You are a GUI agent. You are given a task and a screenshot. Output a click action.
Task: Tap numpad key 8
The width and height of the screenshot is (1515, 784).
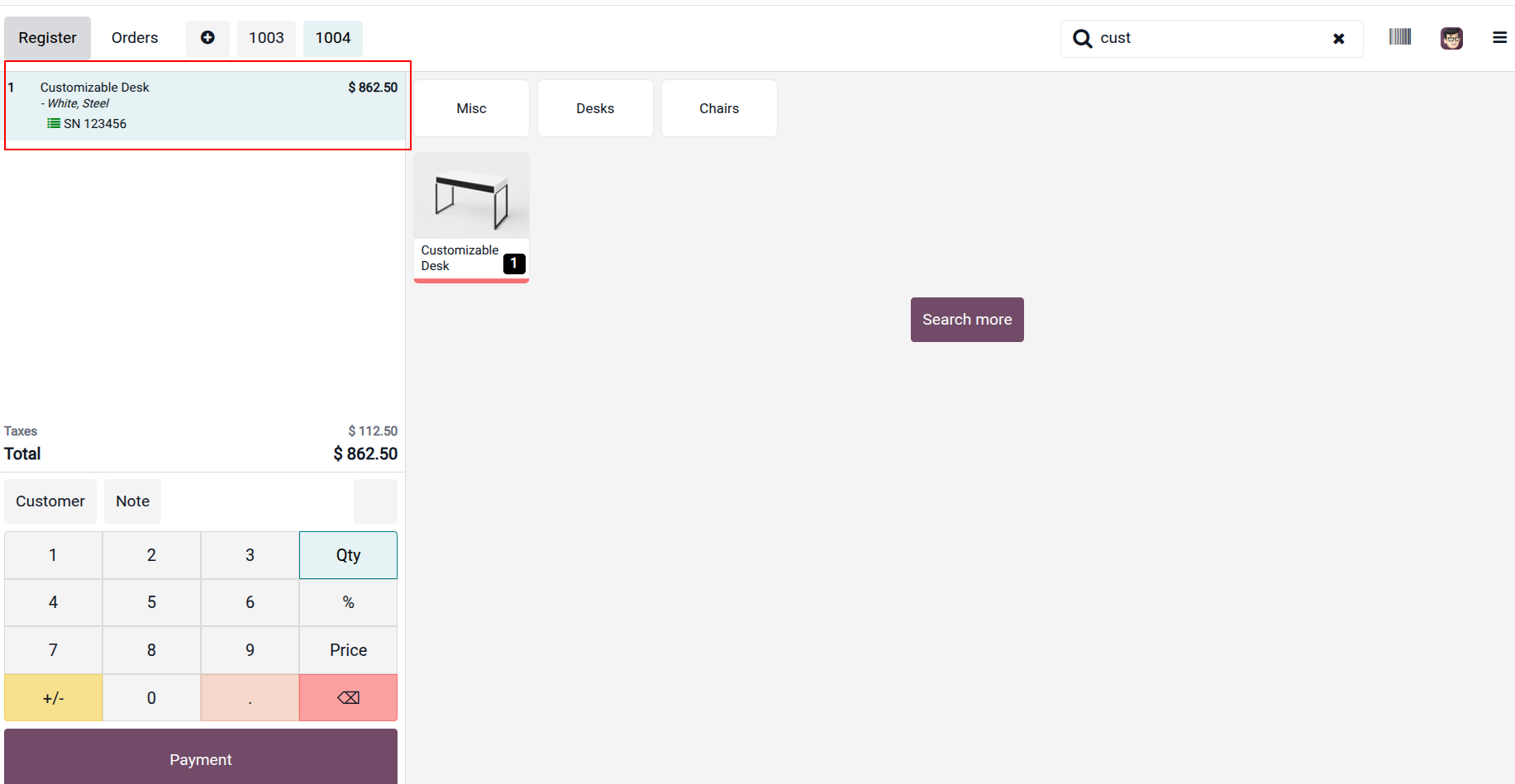point(151,650)
